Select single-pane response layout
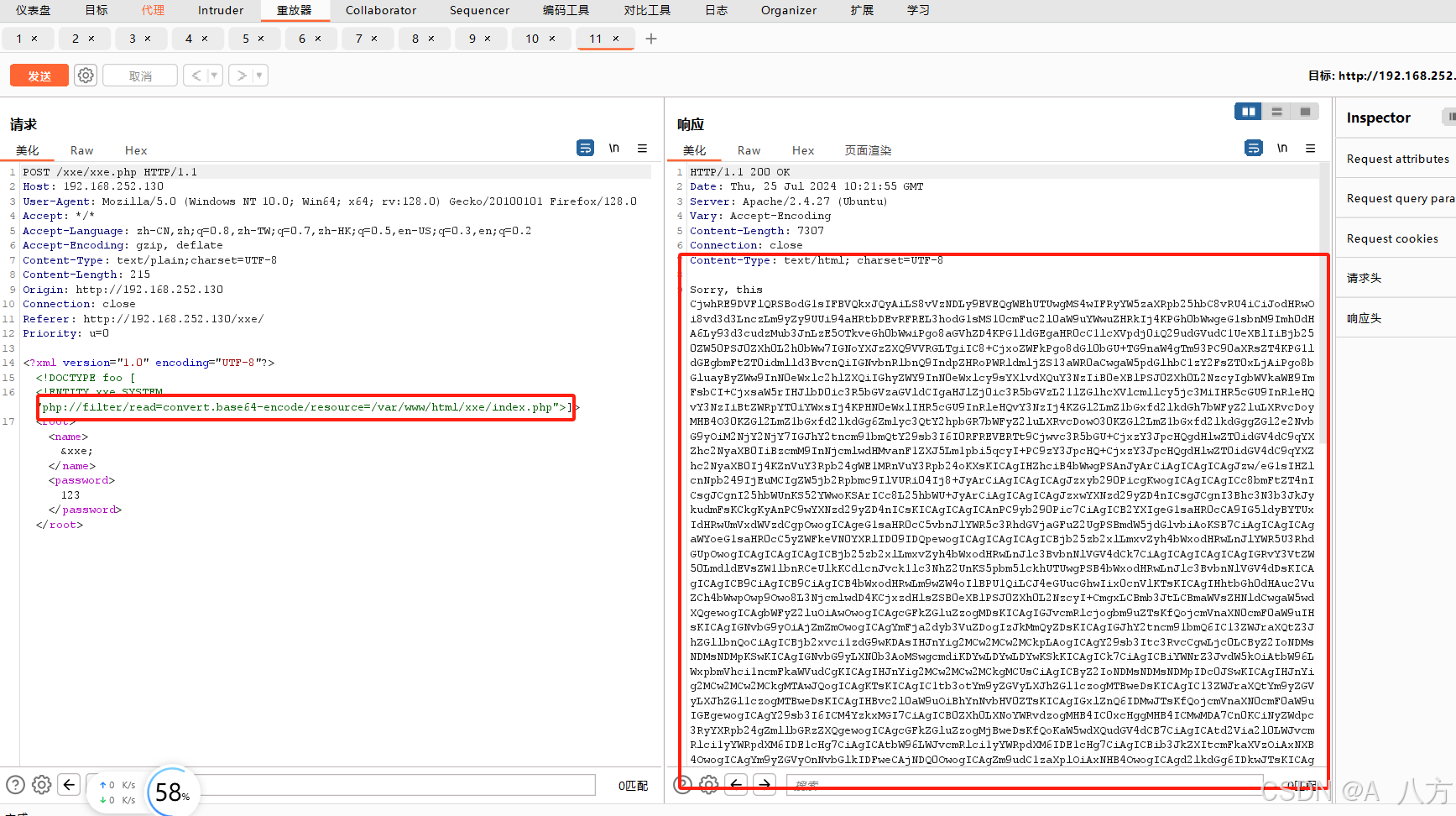The width and height of the screenshot is (1456, 816). click(x=1305, y=111)
